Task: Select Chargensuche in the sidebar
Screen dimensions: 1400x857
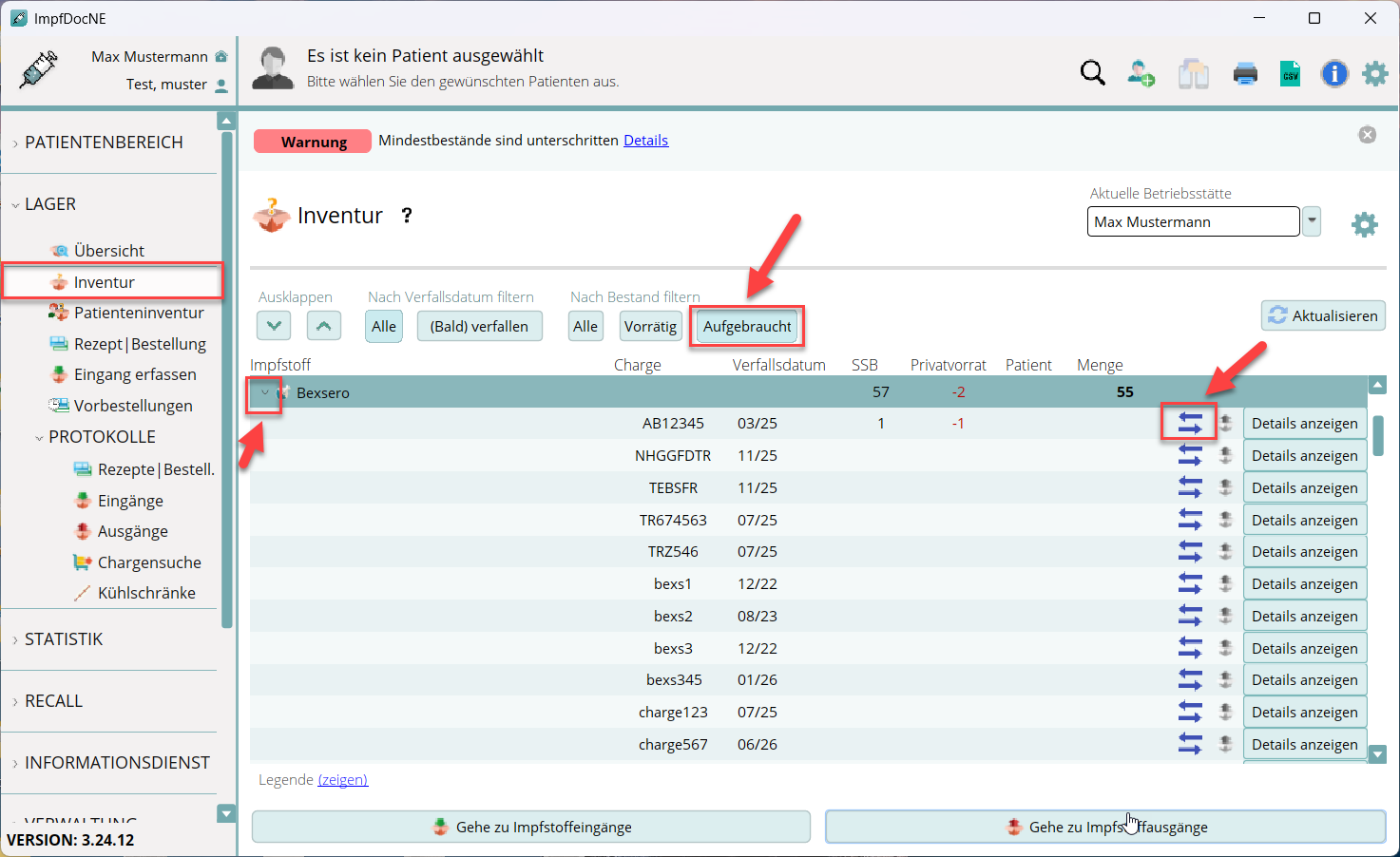Action: 149,562
